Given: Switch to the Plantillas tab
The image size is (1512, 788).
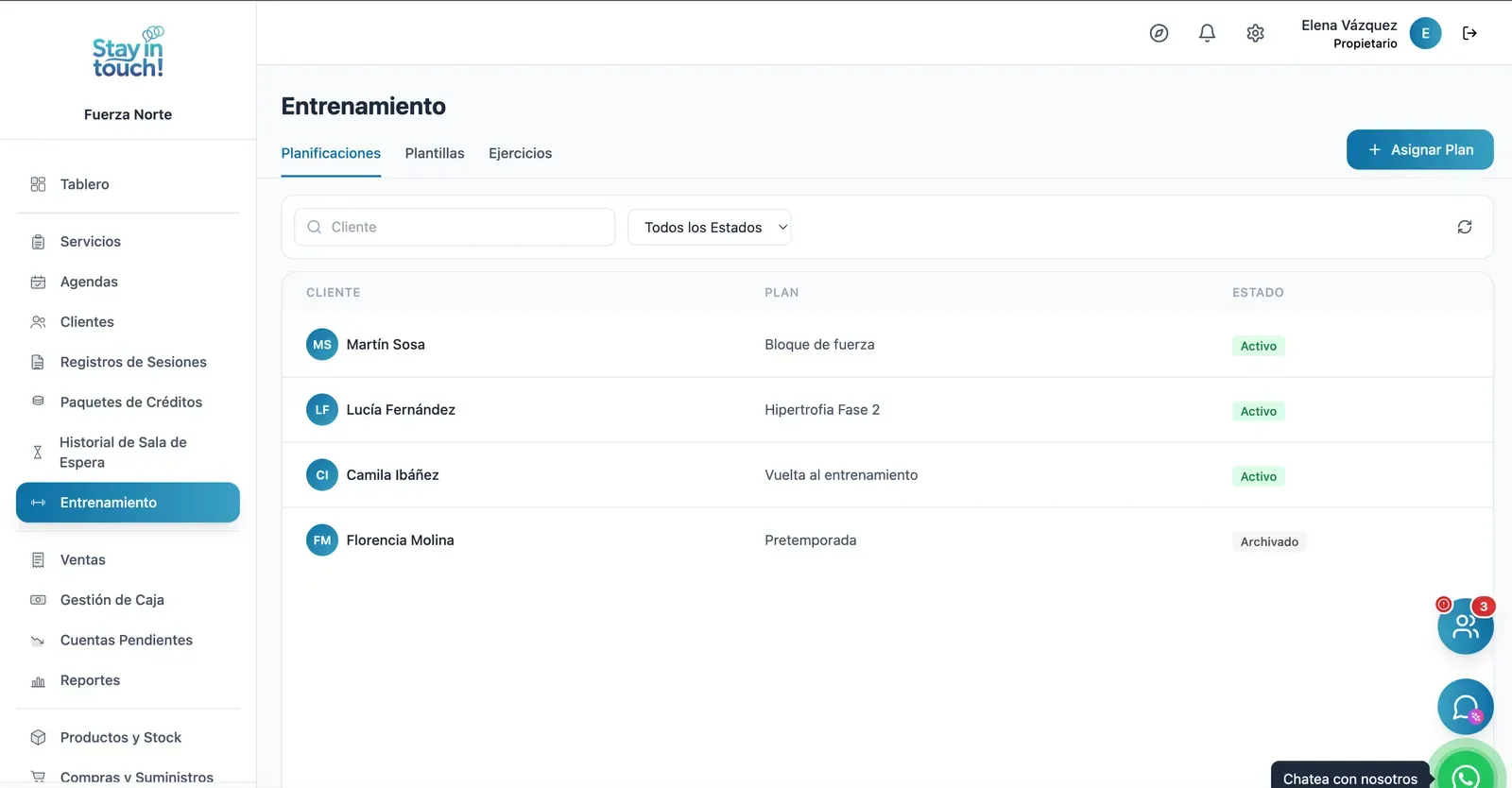Looking at the screenshot, I should (x=435, y=153).
